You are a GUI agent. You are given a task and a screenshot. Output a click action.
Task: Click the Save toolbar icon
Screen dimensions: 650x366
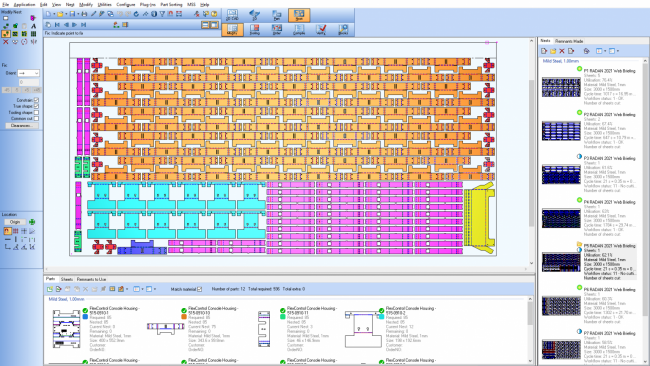pos(73,14)
